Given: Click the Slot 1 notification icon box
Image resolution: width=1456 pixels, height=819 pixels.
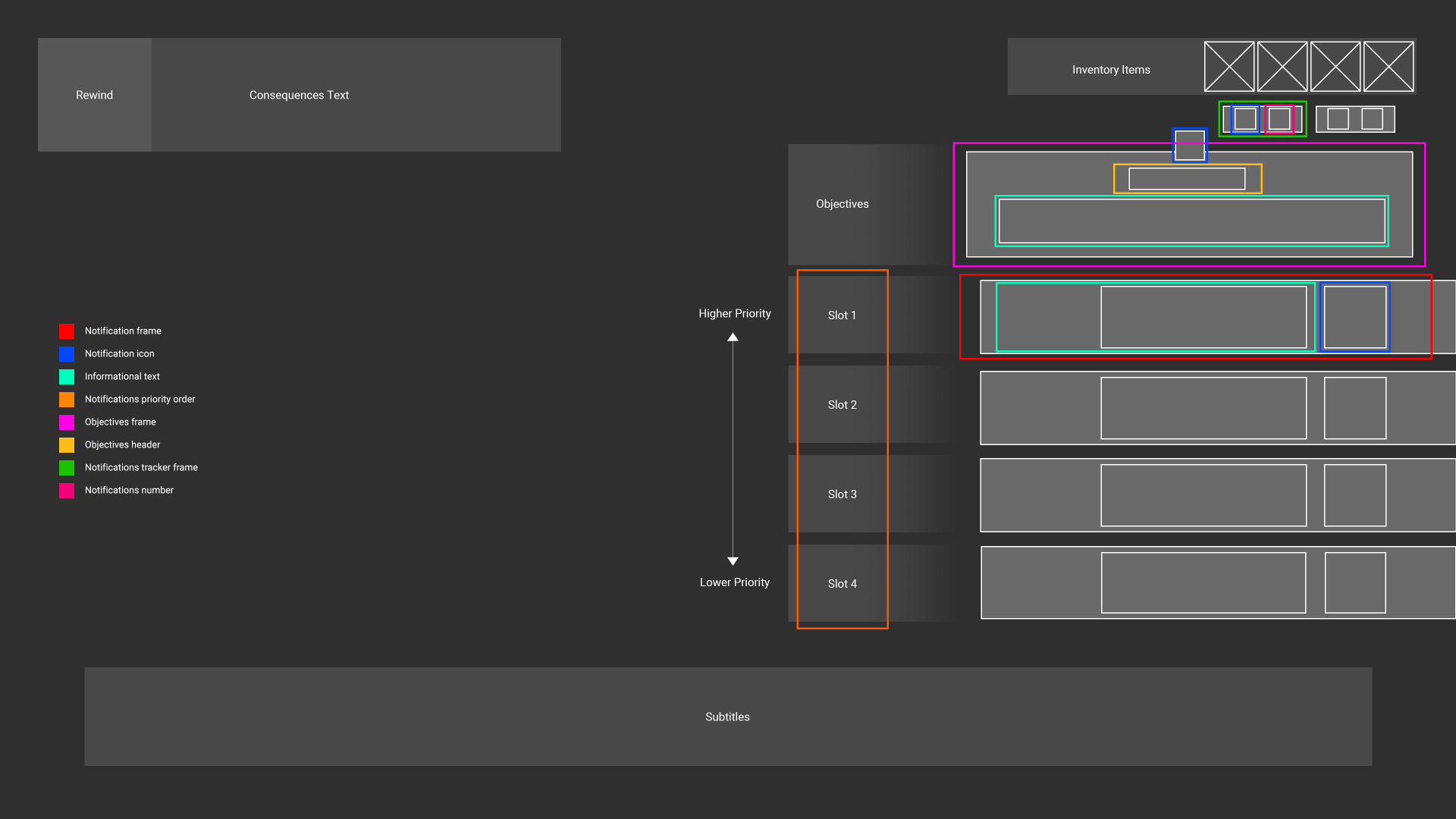Looking at the screenshot, I should (1355, 317).
